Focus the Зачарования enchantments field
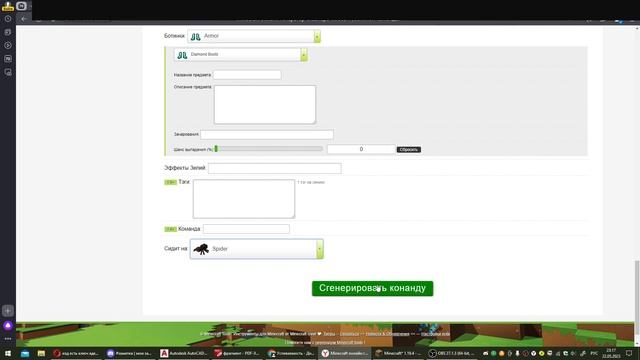Screen dimensions: 640x360 point(267,134)
